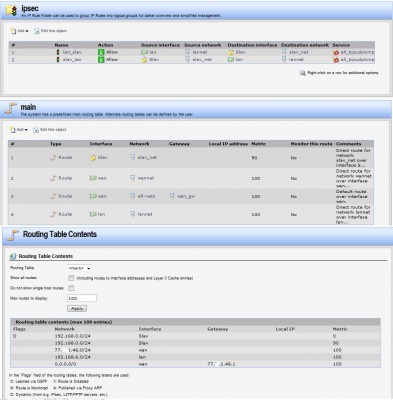Click the Action column header

click(106, 45)
